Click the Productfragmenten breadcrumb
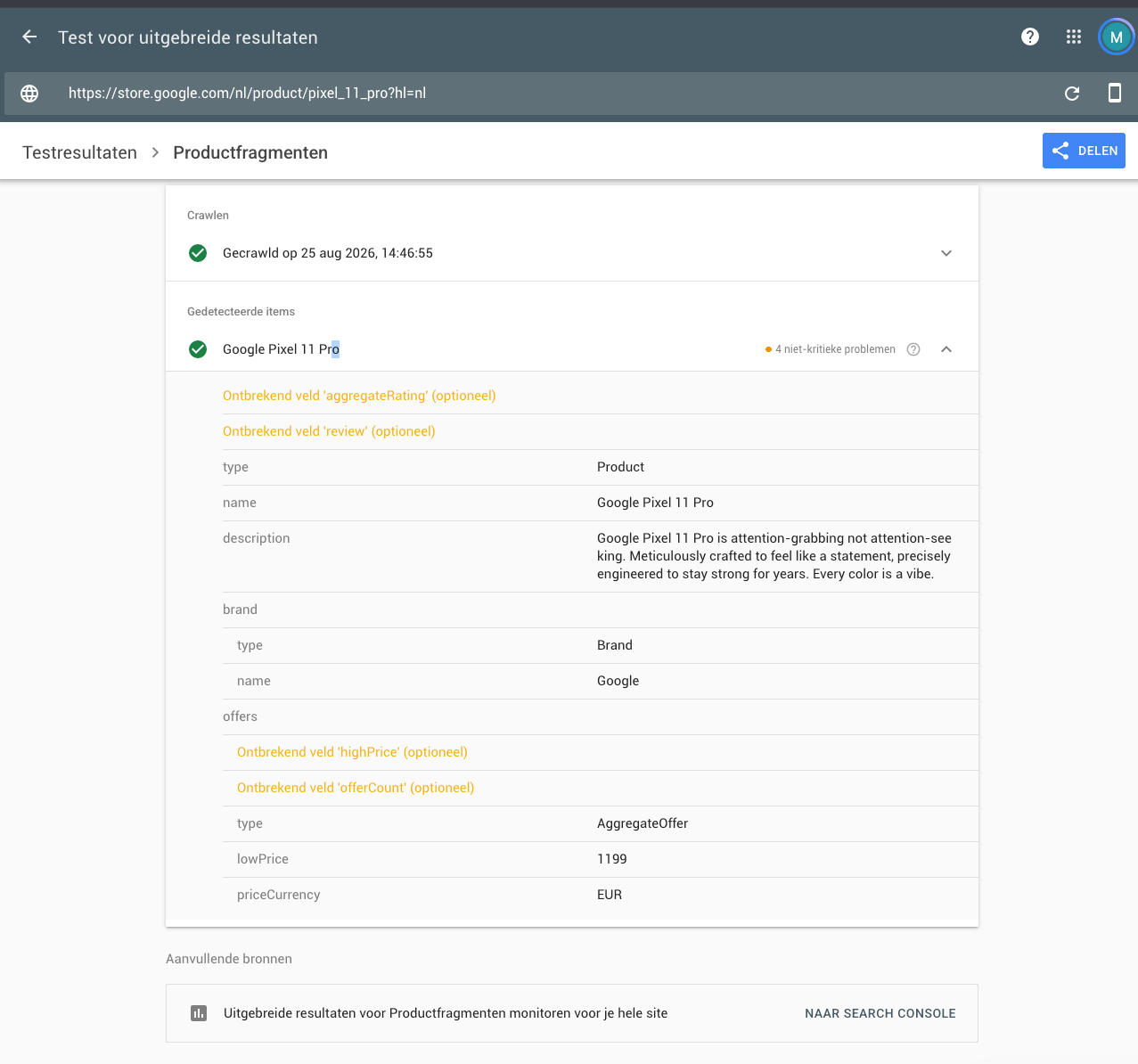This screenshot has height=1064, width=1138. (250, 152)
